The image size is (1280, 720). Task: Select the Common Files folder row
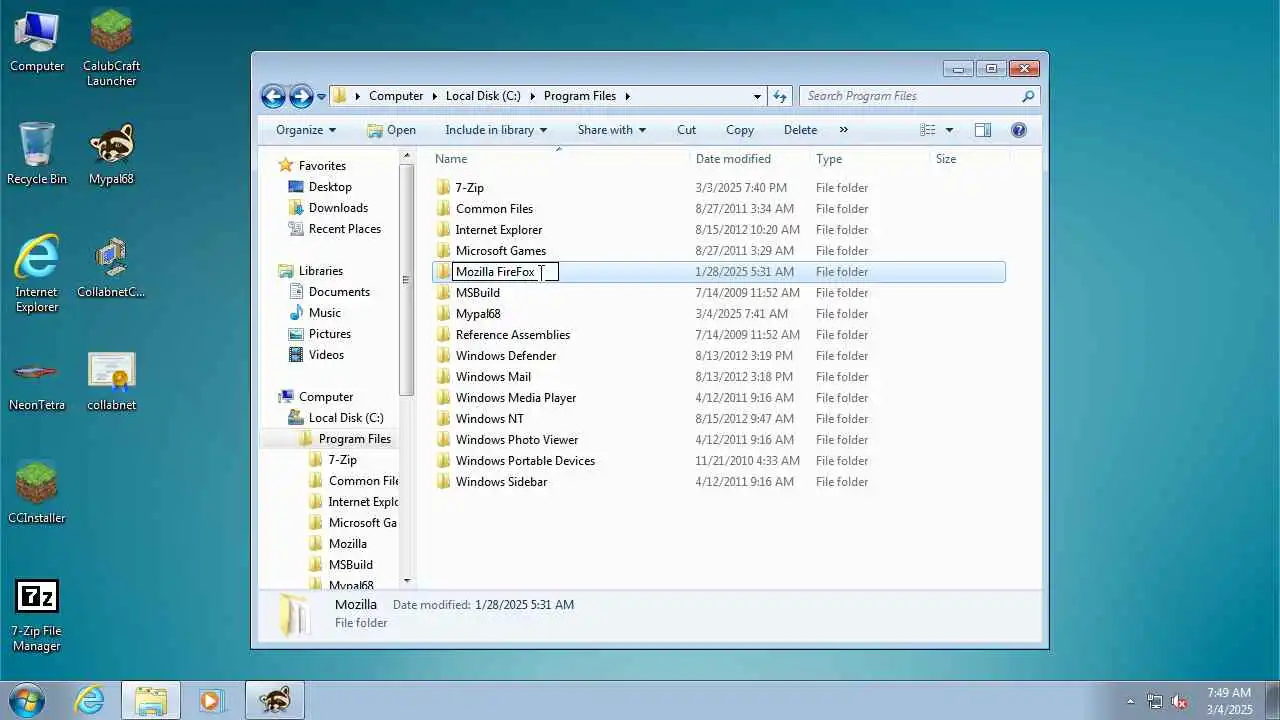719,209
